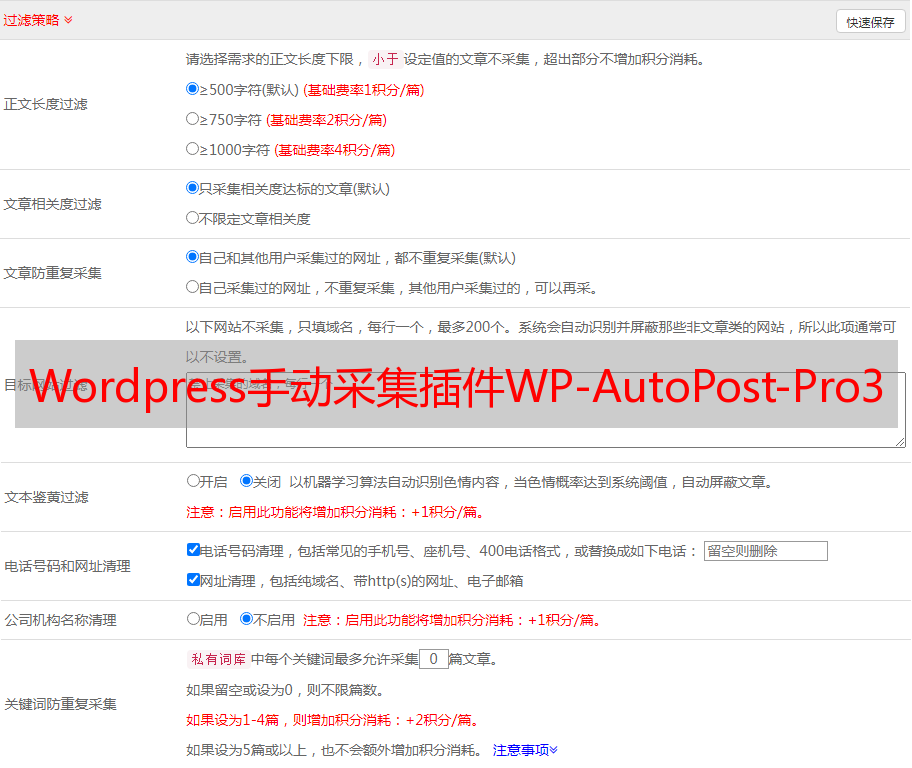Click the keyword article count field
The image size is (912, 768).
433,659
